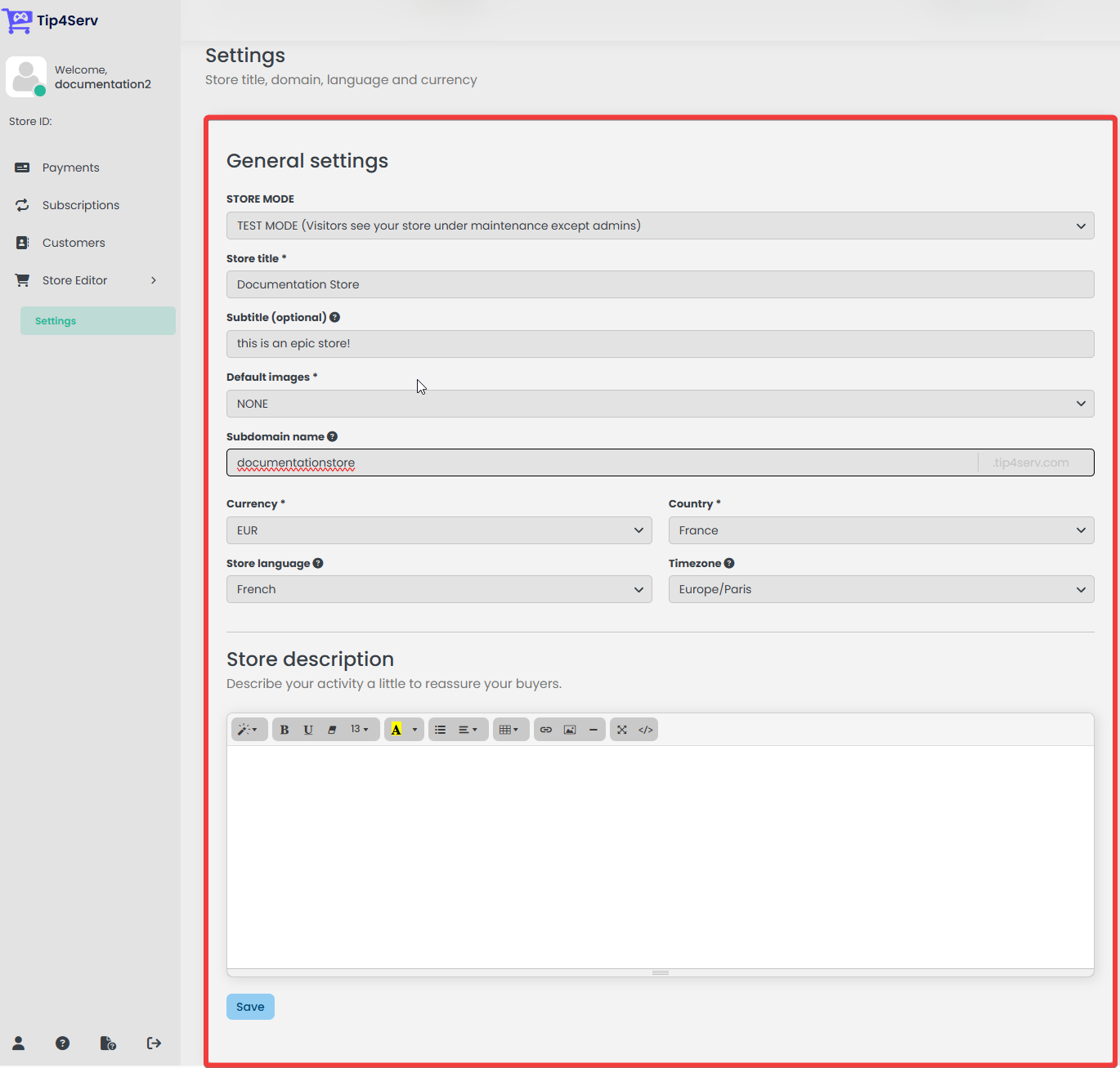The height and width of the screenshot is (1068, 1120).
Task: Open the help question mark icon at bottom
Action: (62, 1043)
